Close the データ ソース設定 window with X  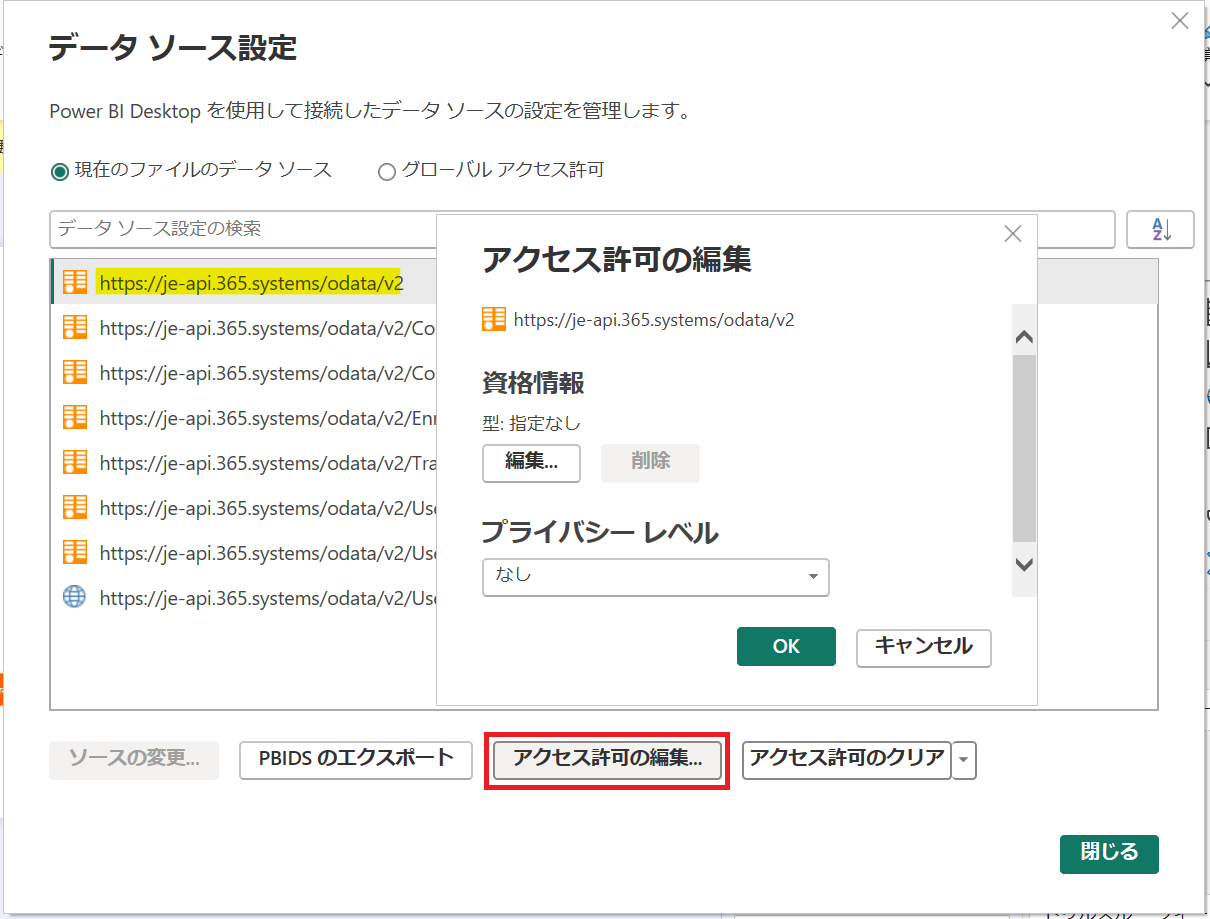[1180, 21]
